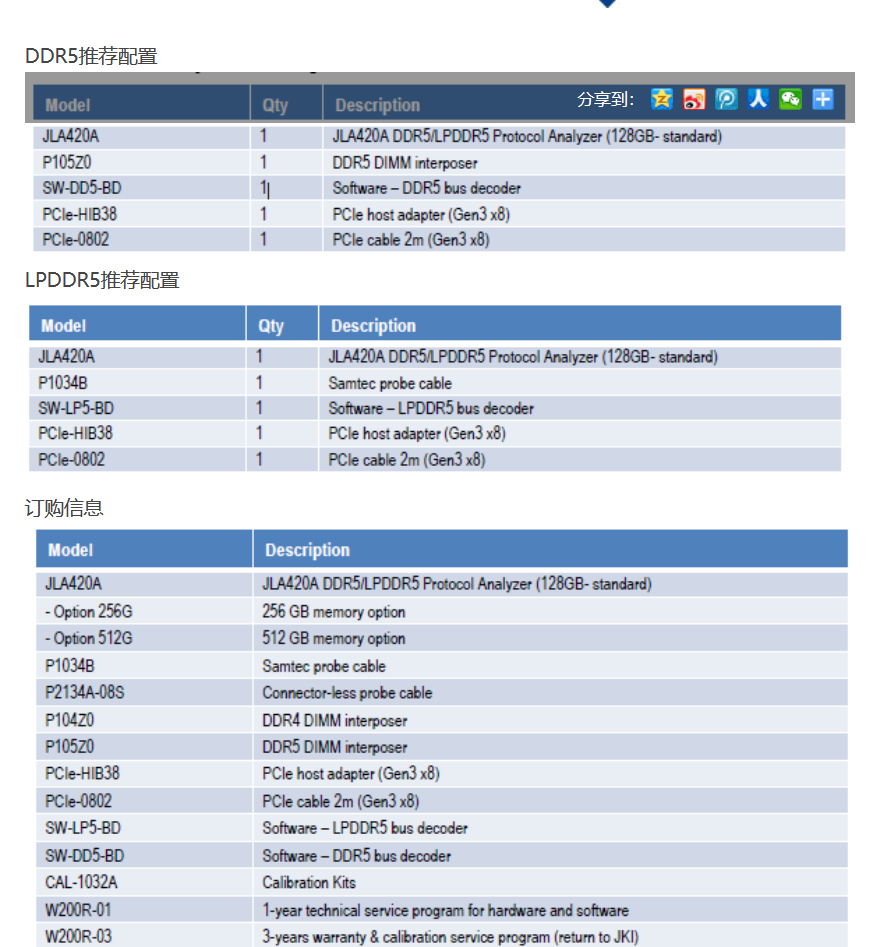The width and height of the screenshot is (881, 947).
Task: Click the Model header in the 订购信息 table
Action: 71,550
